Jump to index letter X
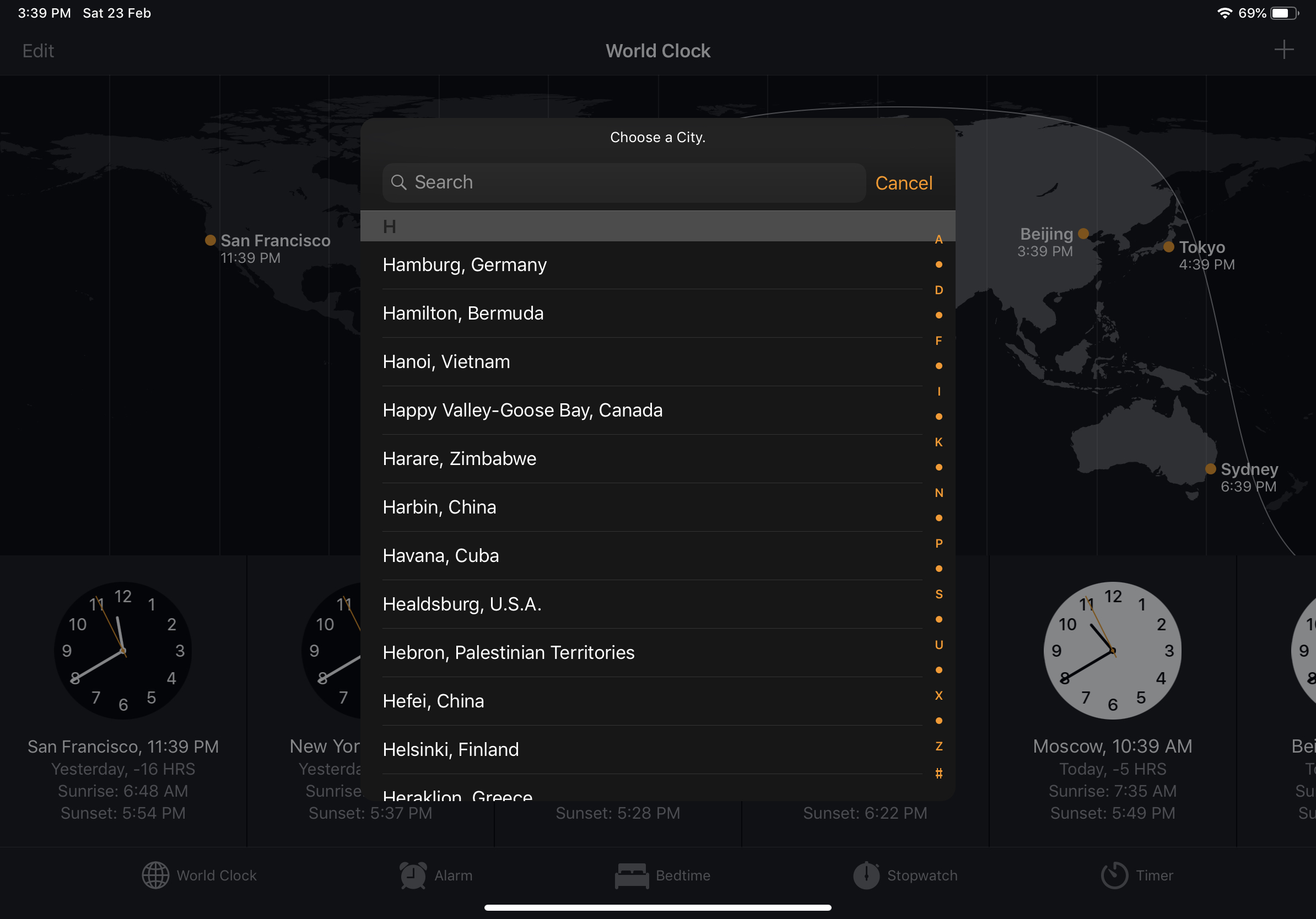Screen dimensions: 1316x919 pos(939,695)
